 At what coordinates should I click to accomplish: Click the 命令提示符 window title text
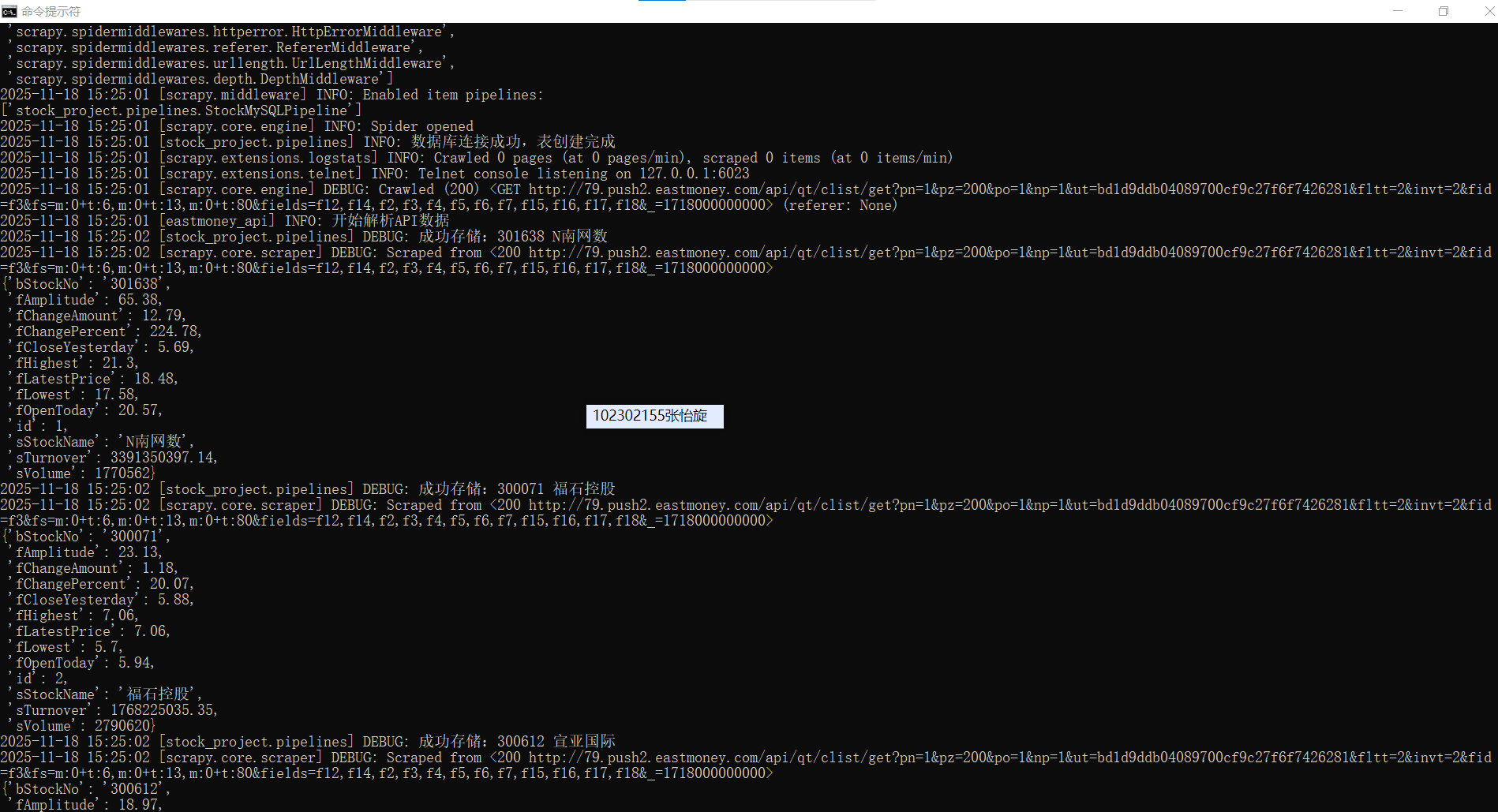coord(51,11)
